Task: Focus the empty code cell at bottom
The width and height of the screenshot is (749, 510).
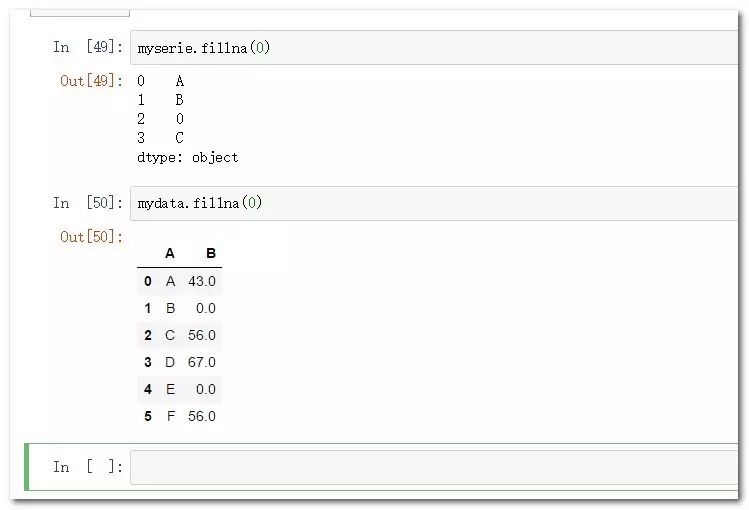Action: tap(434, 468)
